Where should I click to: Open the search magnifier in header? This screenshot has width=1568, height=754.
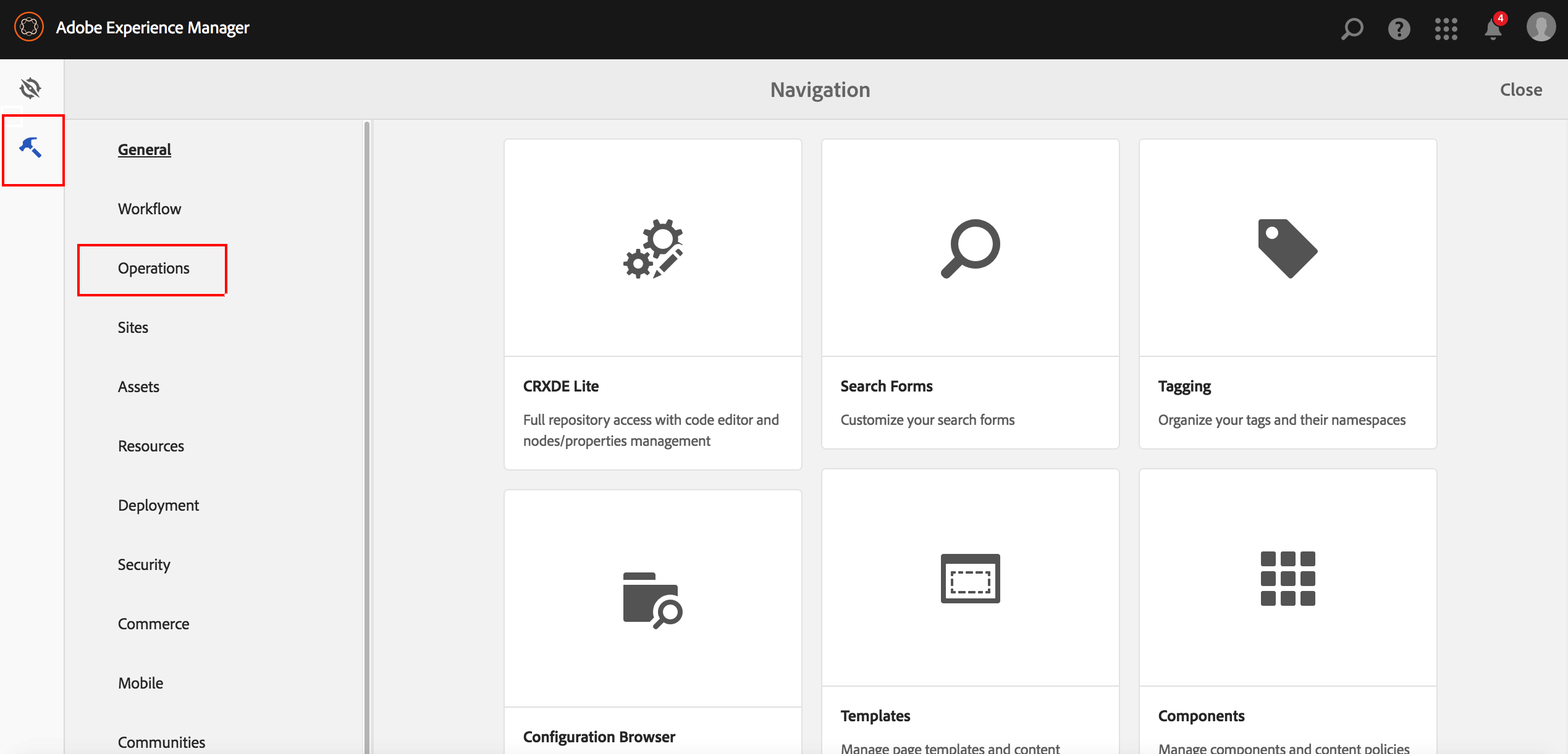pos(1352,28)
